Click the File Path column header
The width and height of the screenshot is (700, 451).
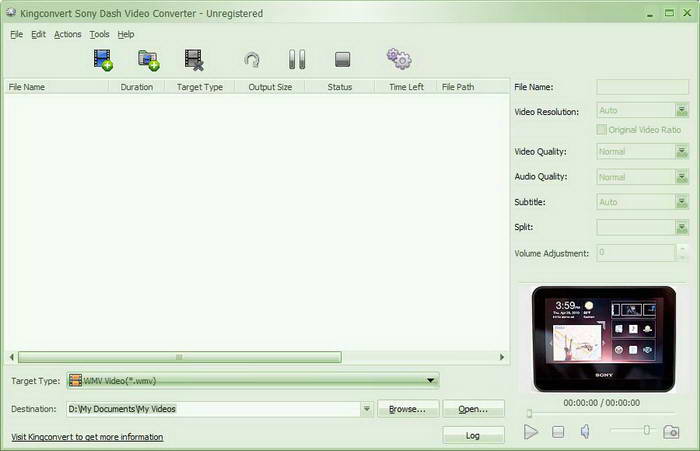473,87
